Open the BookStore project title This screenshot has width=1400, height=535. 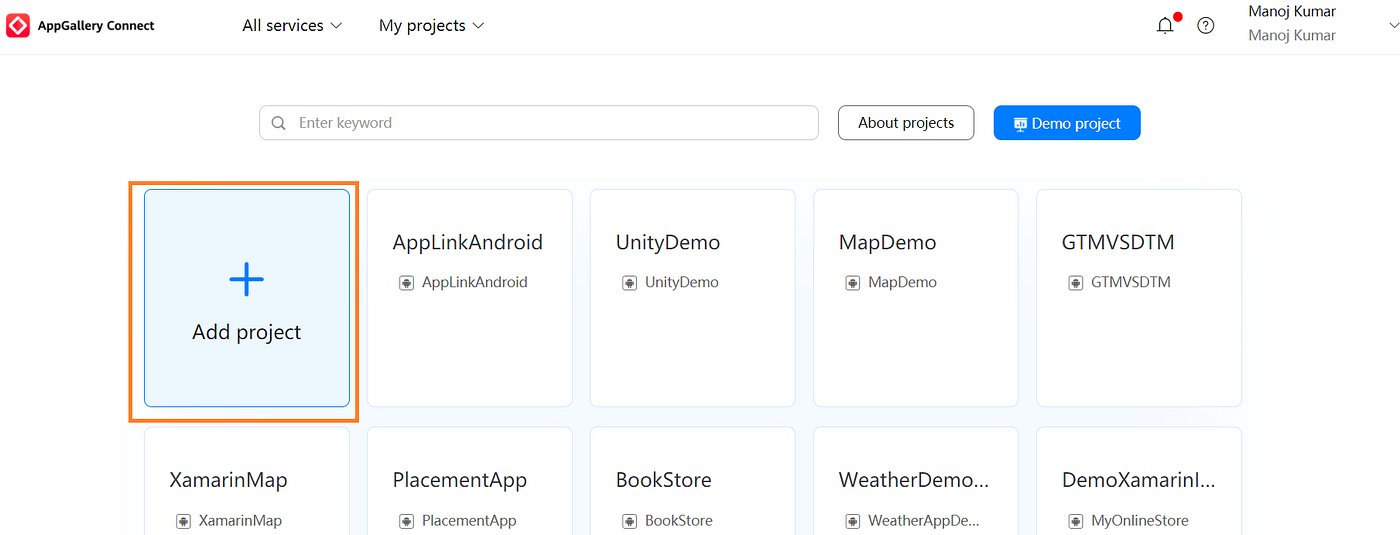tap(664, 481)
